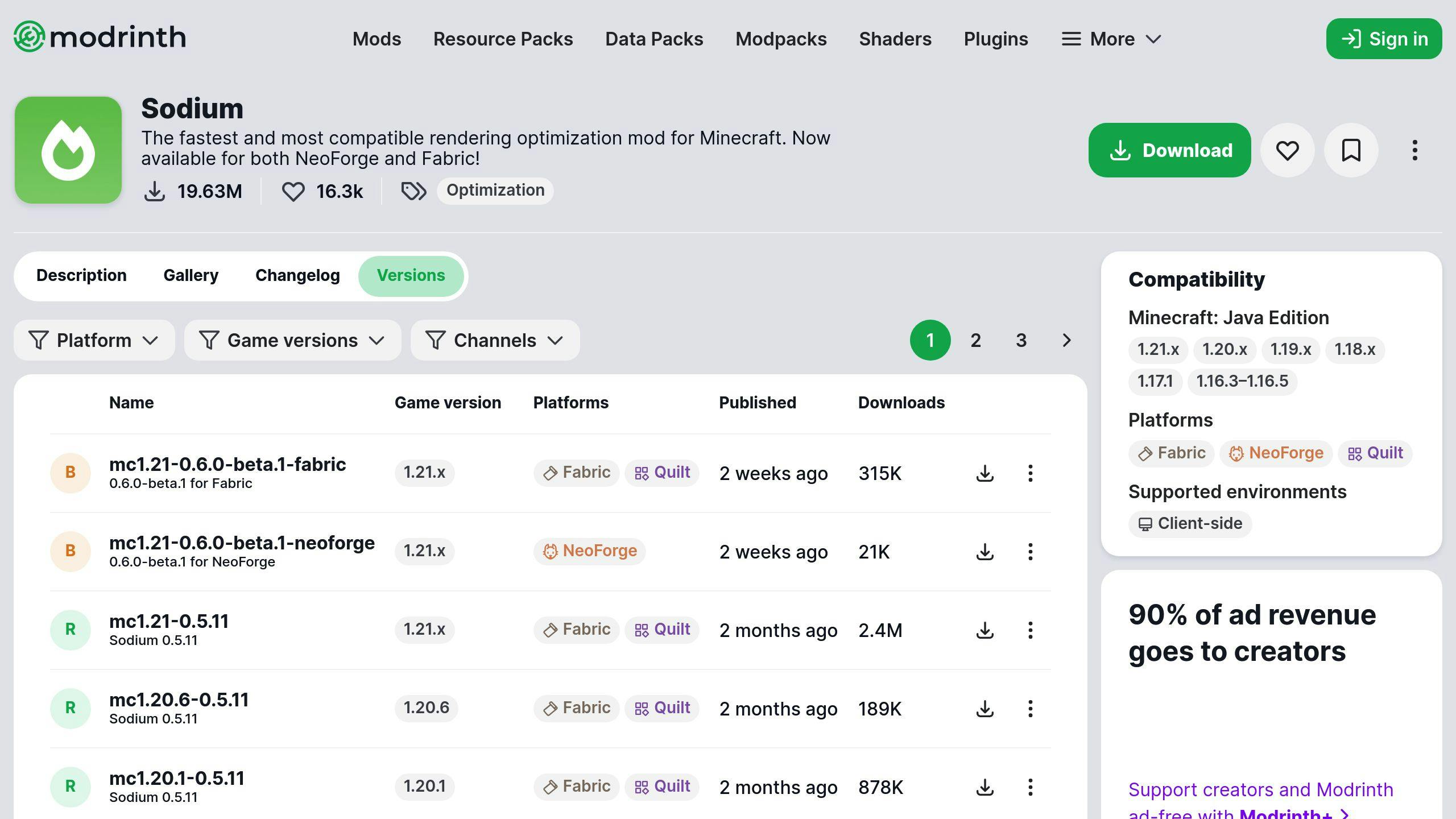Viewport: 1456px width, 819px height.
Task: Open more options for mc1.20.1-0.5.11
Action: pyautogui.click(x=1031, y=787)
